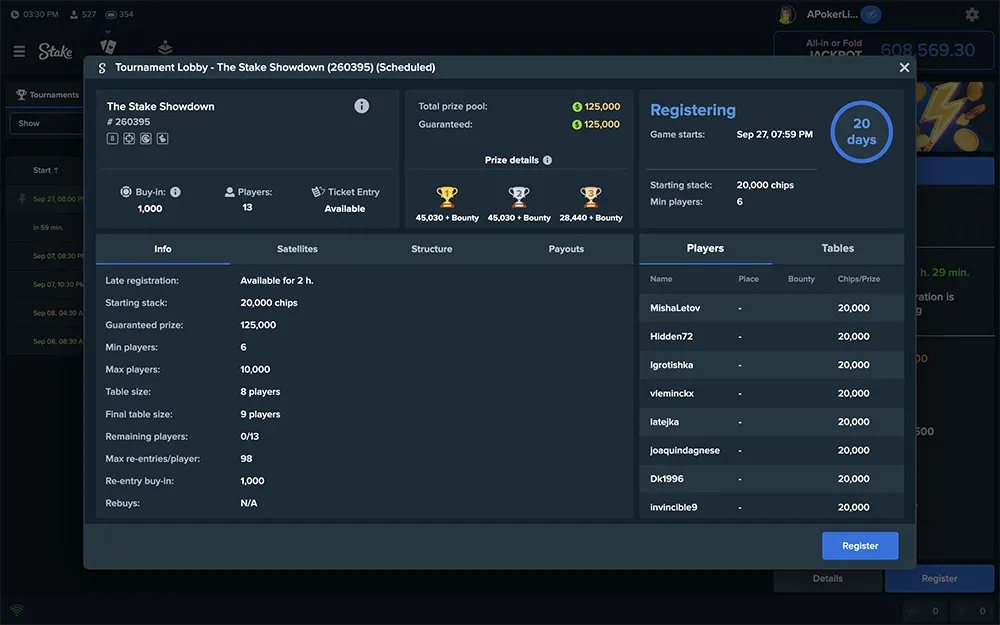Open the Payouts tab

tap(566, 249)
